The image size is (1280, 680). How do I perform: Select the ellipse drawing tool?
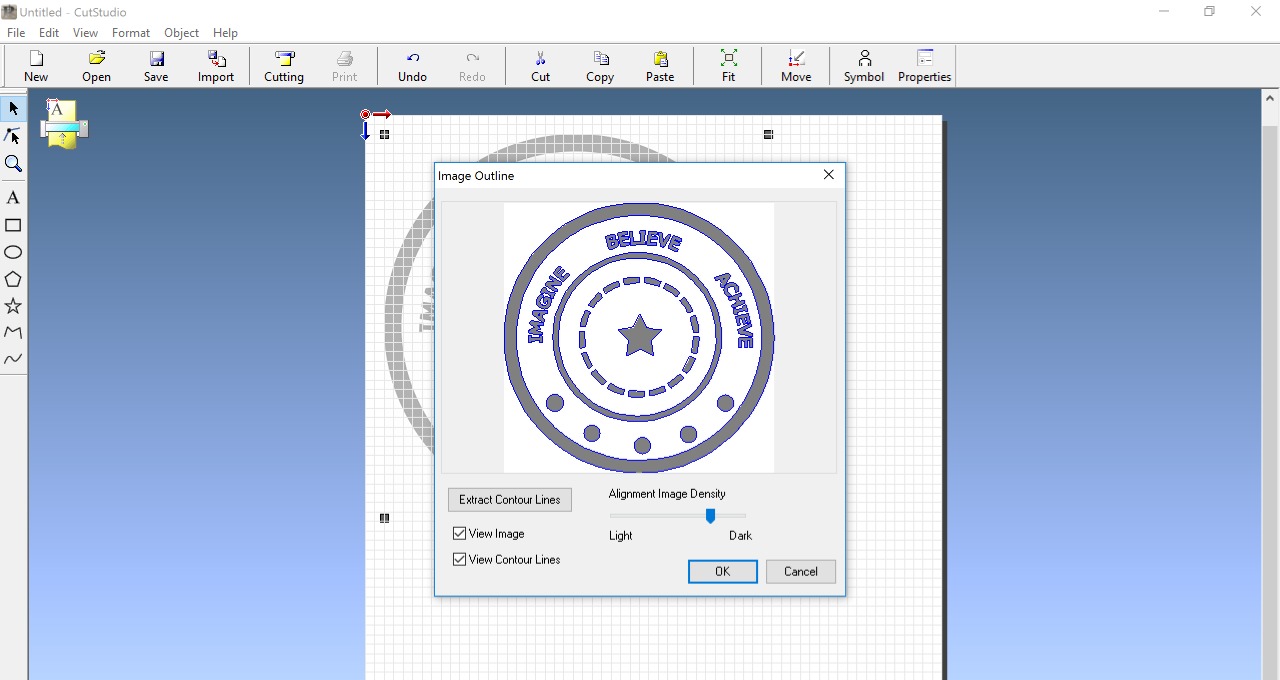(13, 252)
